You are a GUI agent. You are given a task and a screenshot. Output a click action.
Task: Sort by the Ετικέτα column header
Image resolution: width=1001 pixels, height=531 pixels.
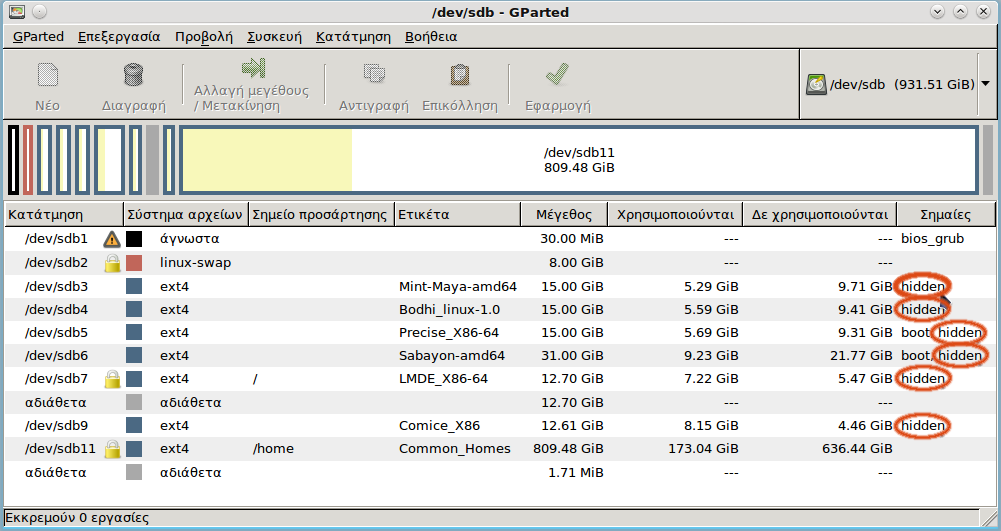[x=457, y=214]
